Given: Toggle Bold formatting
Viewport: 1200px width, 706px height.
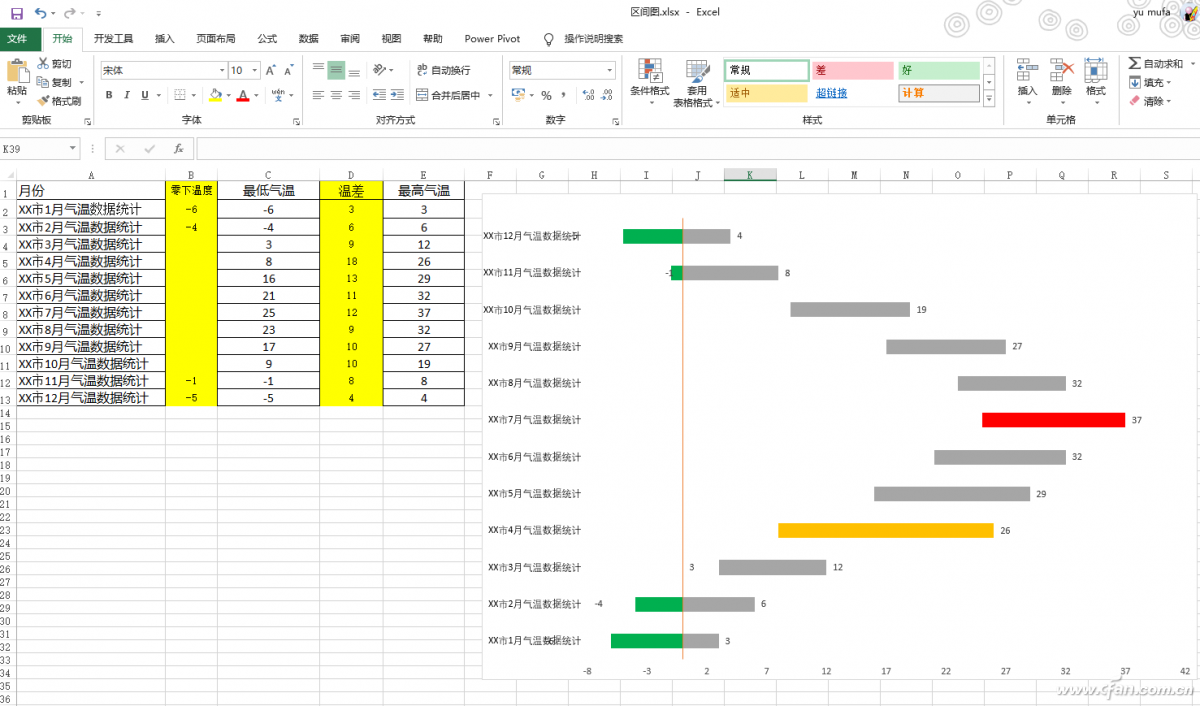Looking at the screenshot, I should 109,95.
